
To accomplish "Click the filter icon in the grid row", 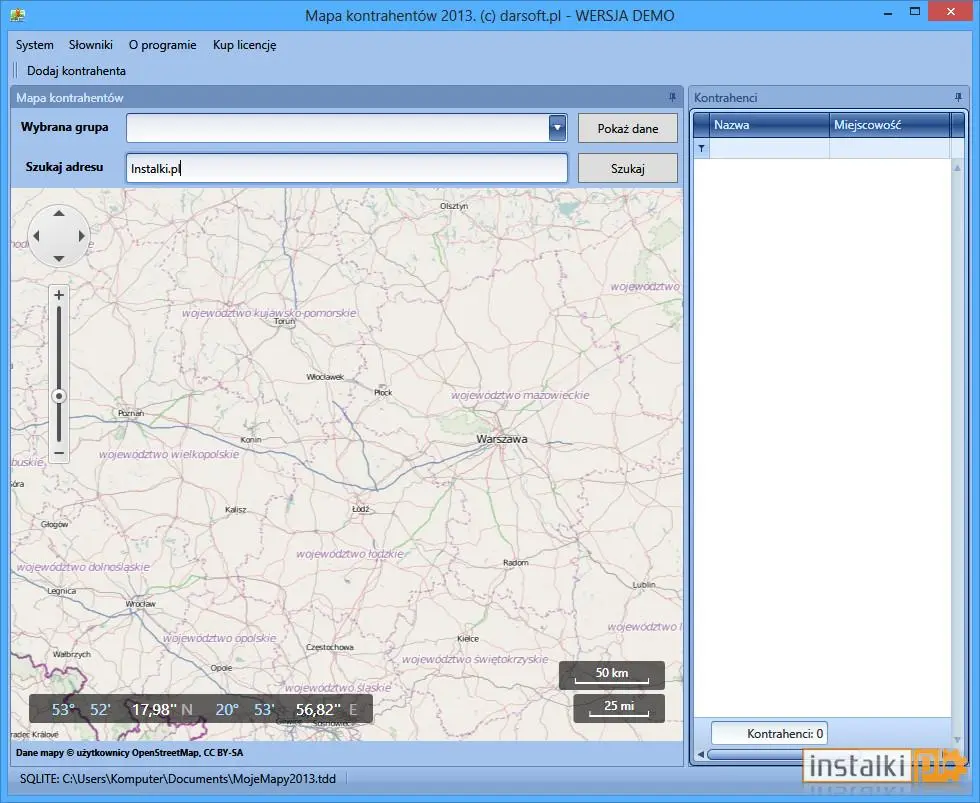I will pyautogui.click(x=701, y=149).
